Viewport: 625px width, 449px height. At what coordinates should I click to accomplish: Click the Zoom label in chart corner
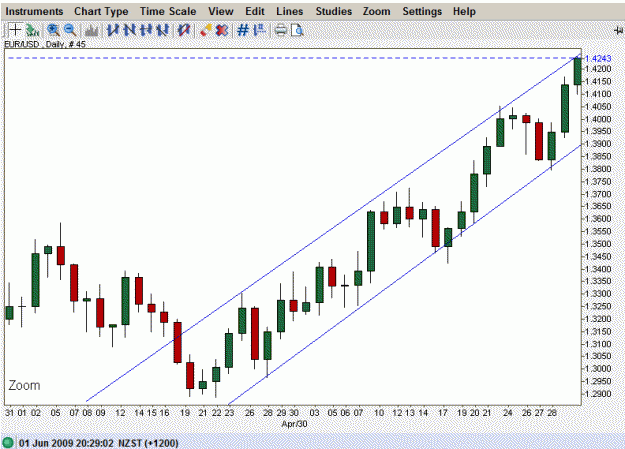click(x=25, y=386)
